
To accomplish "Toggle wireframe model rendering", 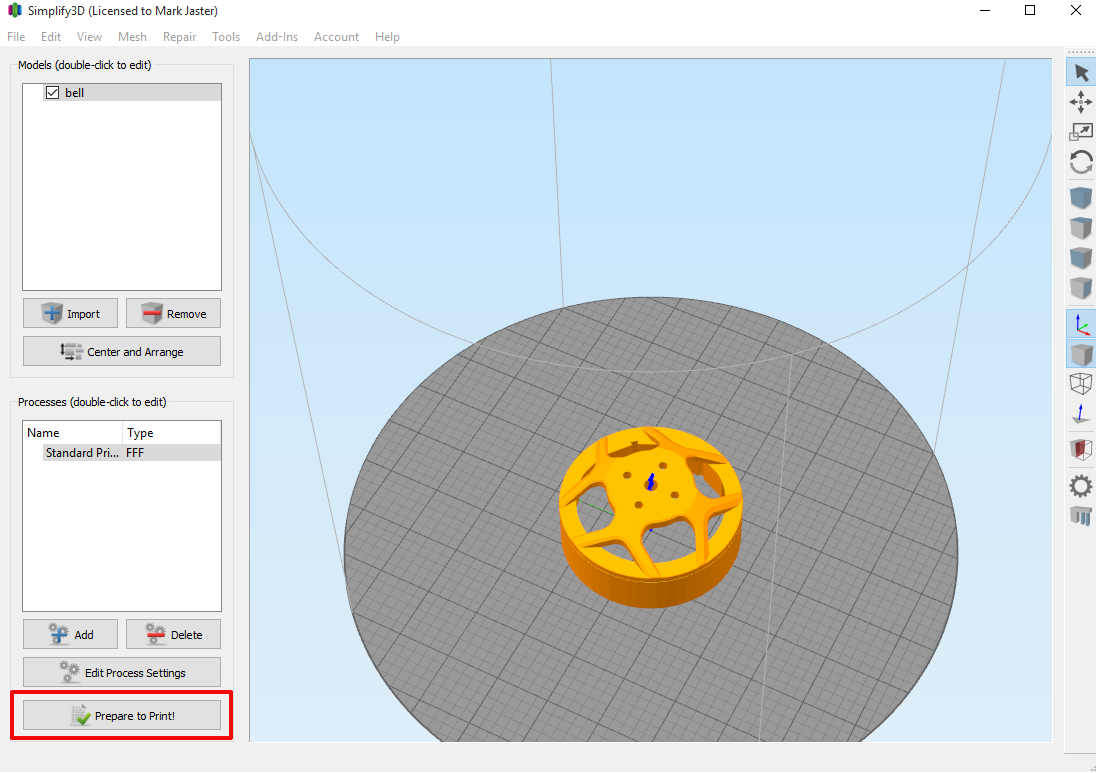I will pyautogui.click(x=1081, y=384).
